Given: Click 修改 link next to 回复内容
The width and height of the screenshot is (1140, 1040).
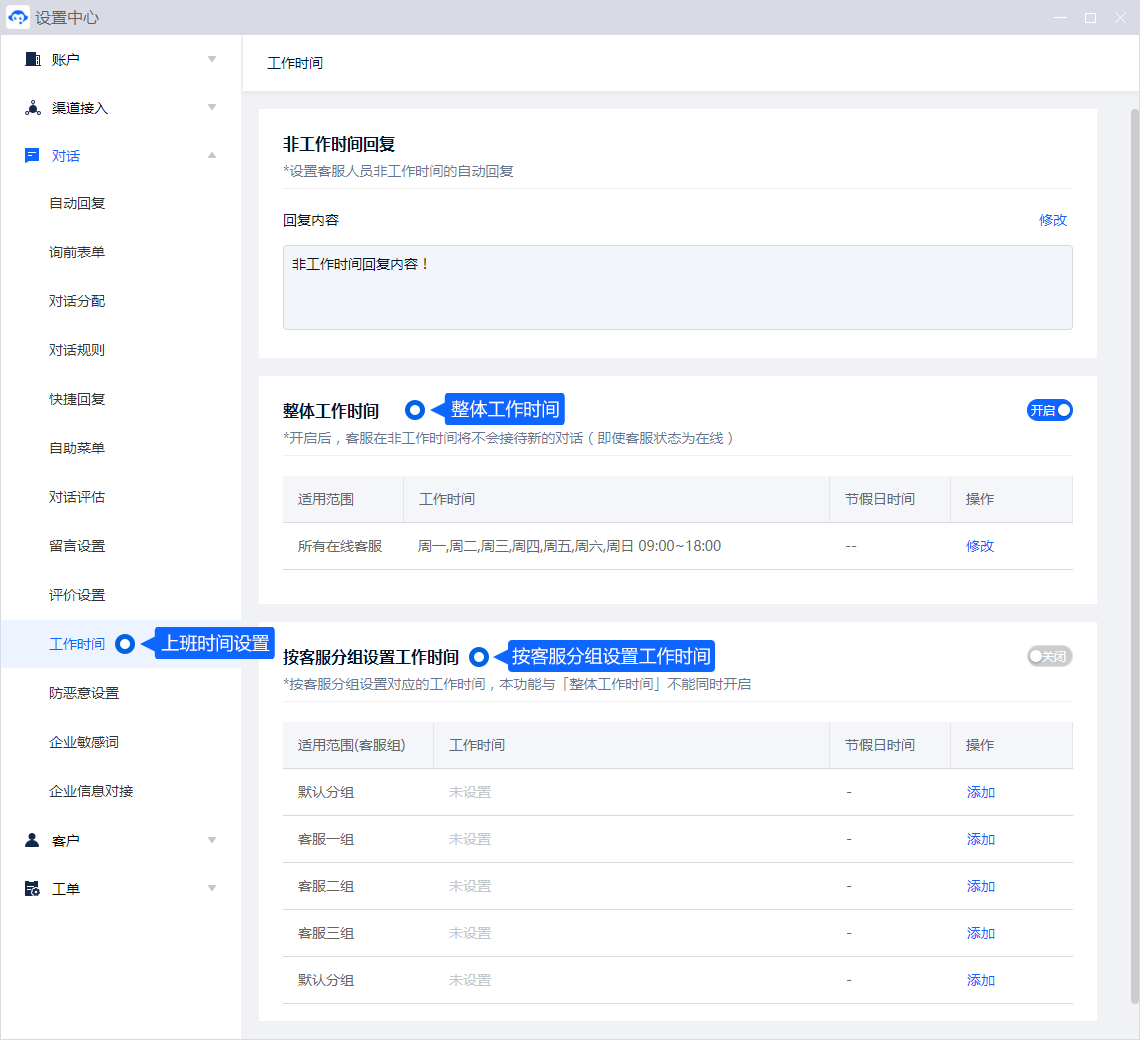Looking at the screenshot, I should point(1052,220).
